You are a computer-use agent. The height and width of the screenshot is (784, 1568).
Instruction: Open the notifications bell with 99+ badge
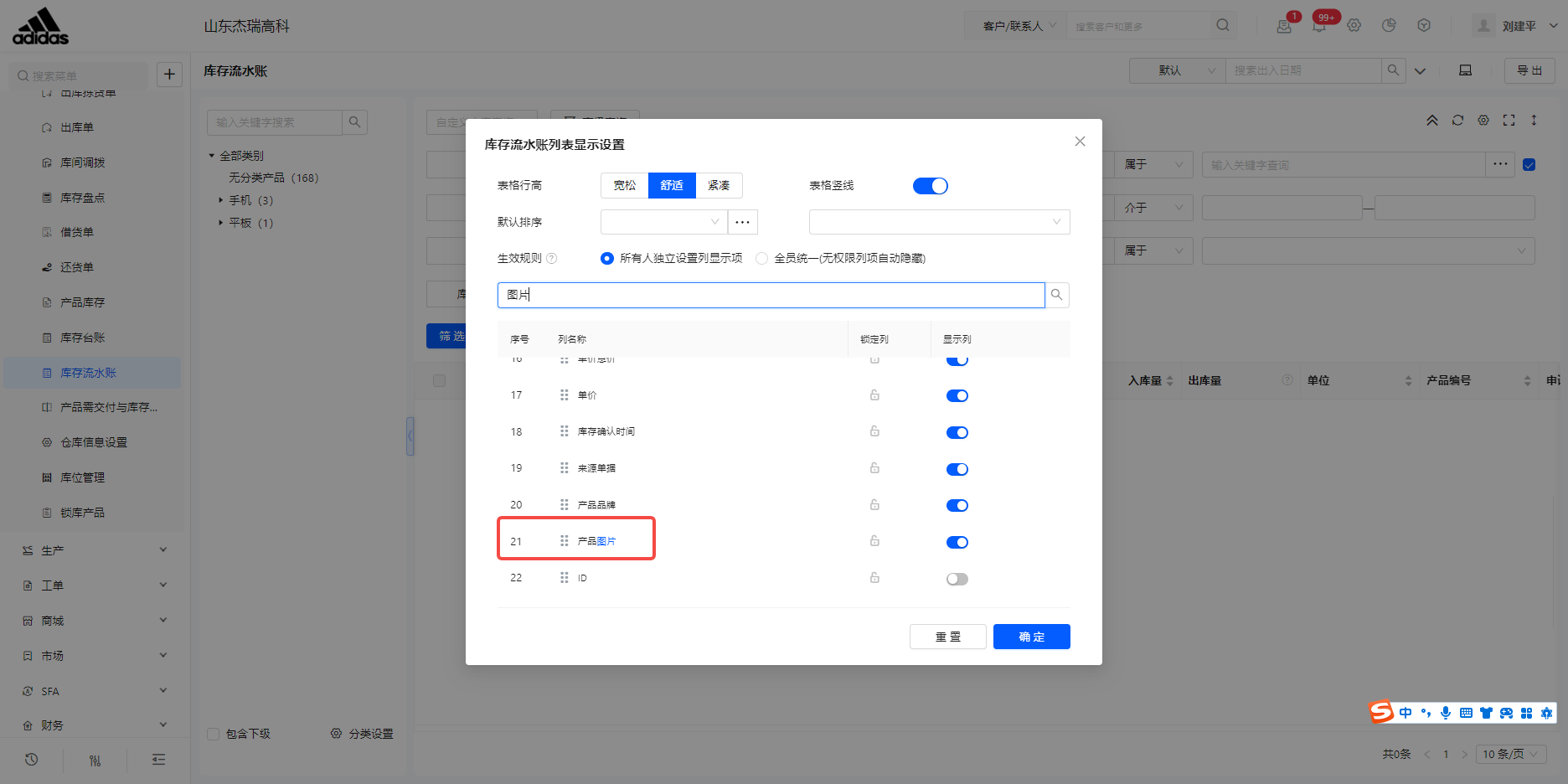[x=1319, y=26]
